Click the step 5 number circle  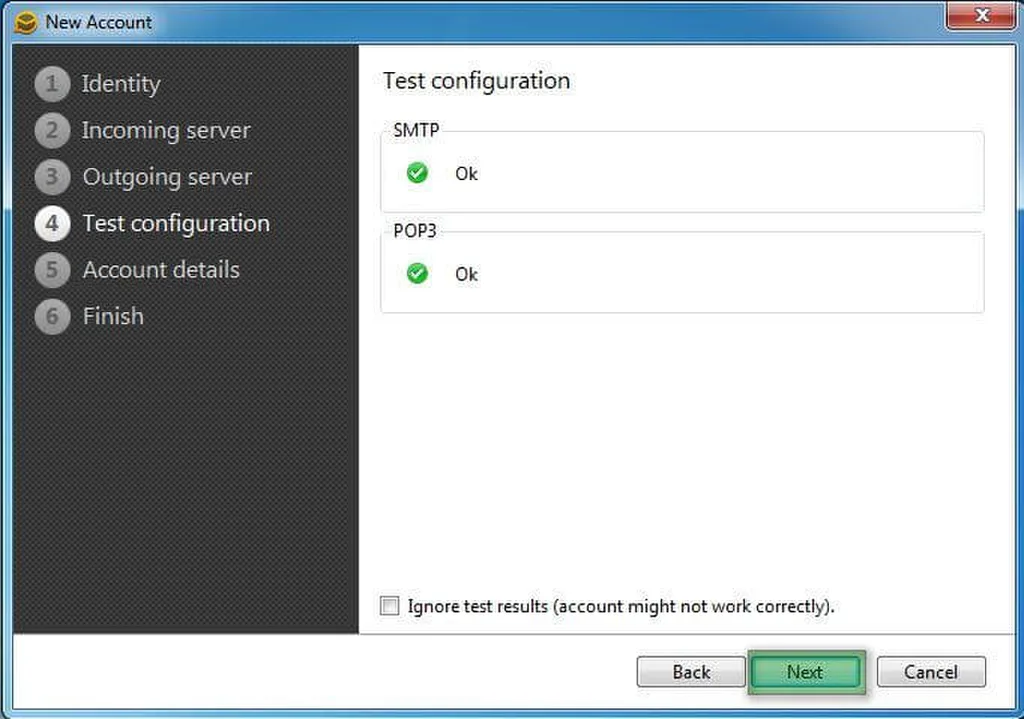click(52, 270)
